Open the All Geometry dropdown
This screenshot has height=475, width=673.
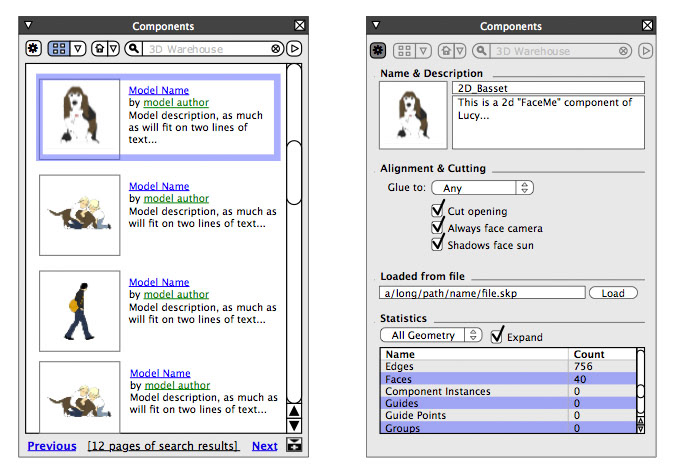[x=431, y=335]
